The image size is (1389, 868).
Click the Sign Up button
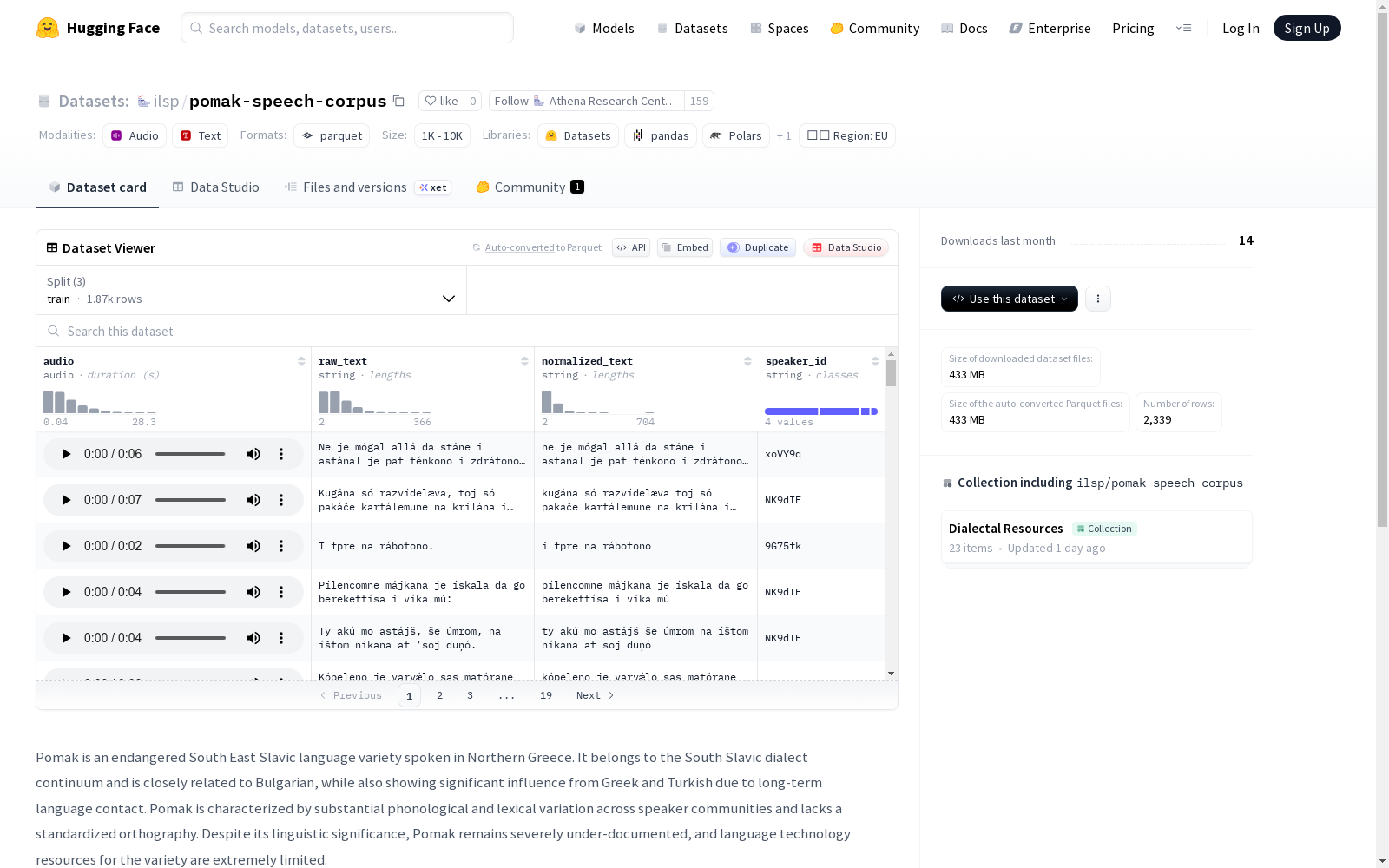coord(1307,28)
